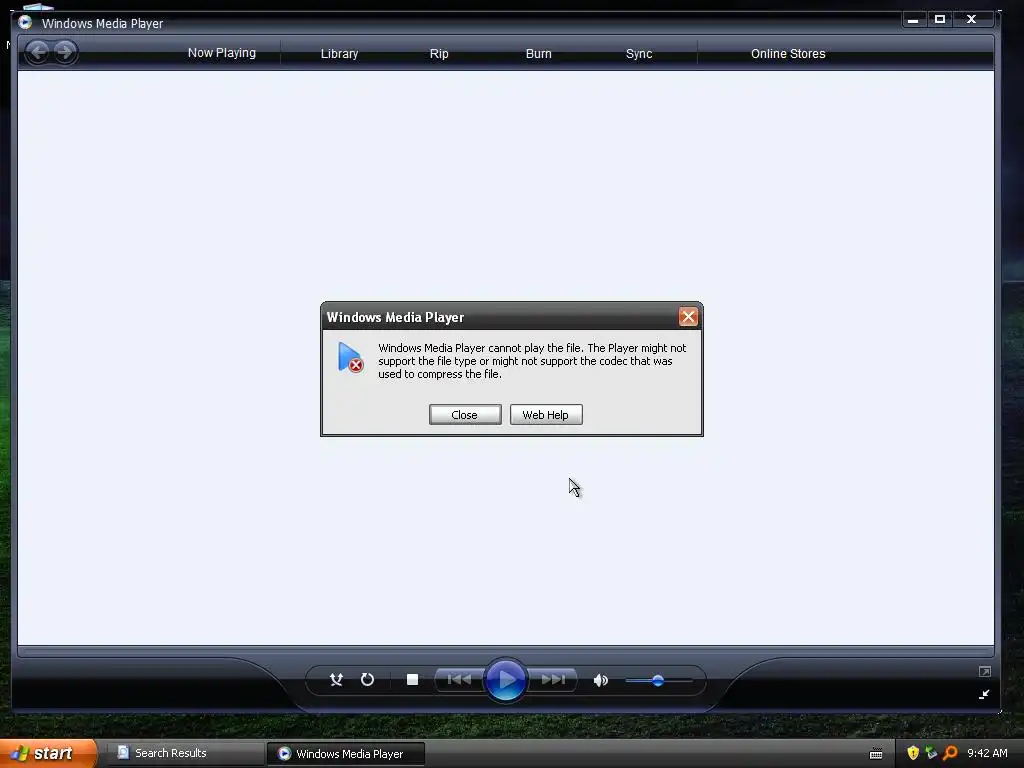Viewport: 1024px width, 768px height.
Task: Click the seek bar above the controls
Action: click(505, 651)
